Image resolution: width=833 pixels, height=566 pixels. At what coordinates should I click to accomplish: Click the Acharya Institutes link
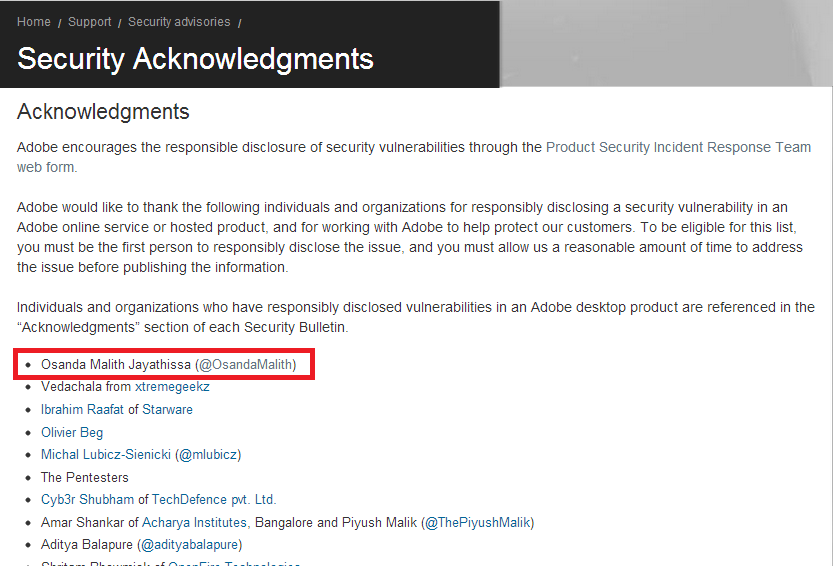pos(194,522)
